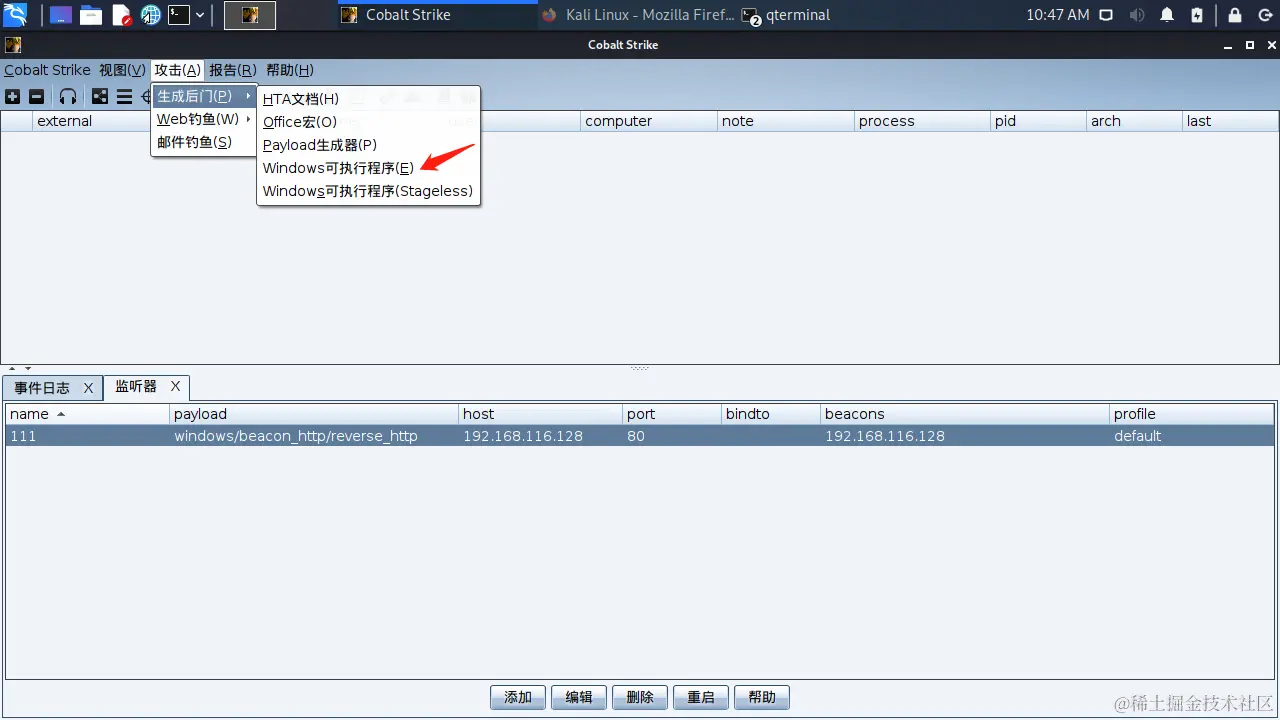Switch to 事件日志 tab
The height and width of the screenshot is (720, 1280).
pyautogui.click(x=42, y=388)
